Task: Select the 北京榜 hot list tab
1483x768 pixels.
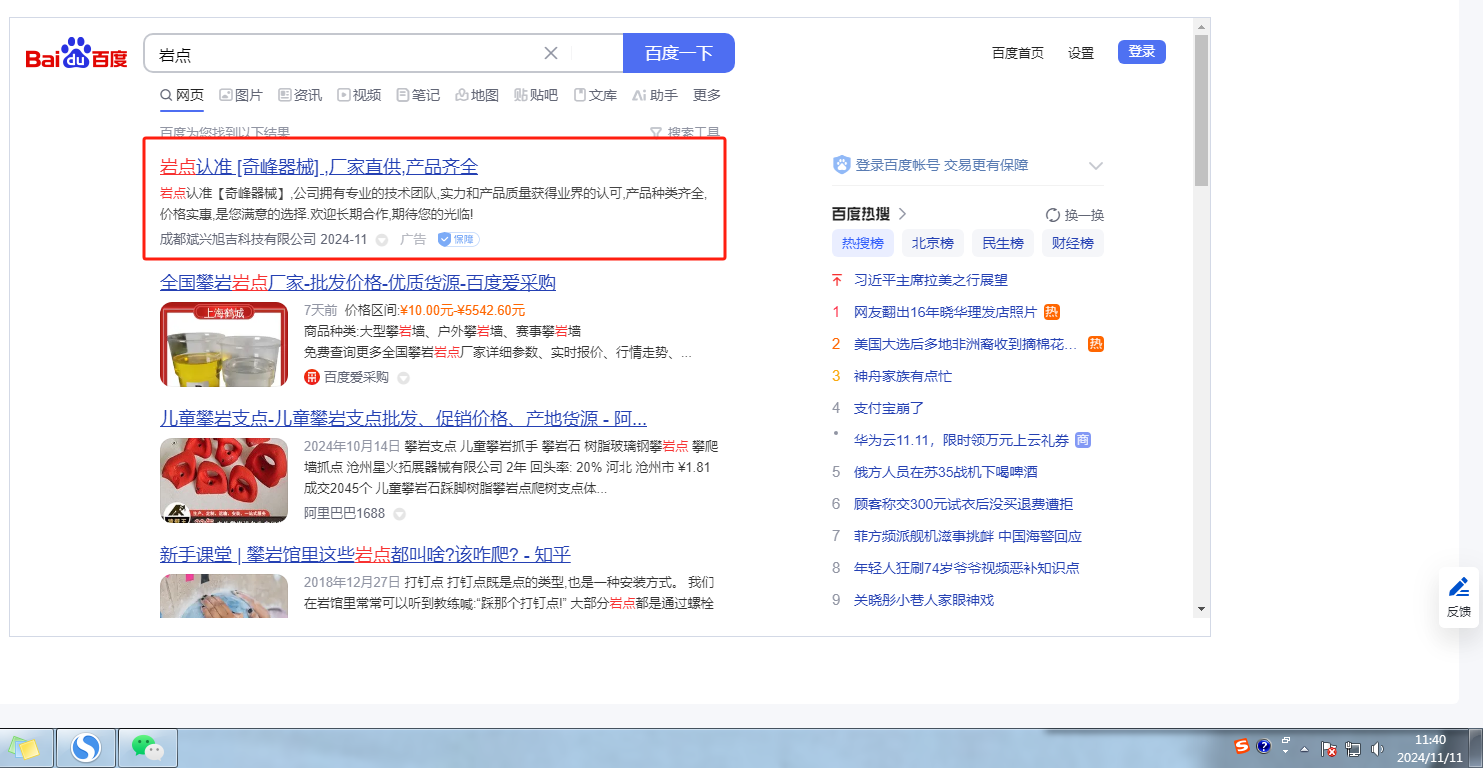Action: tap(932, 243)
